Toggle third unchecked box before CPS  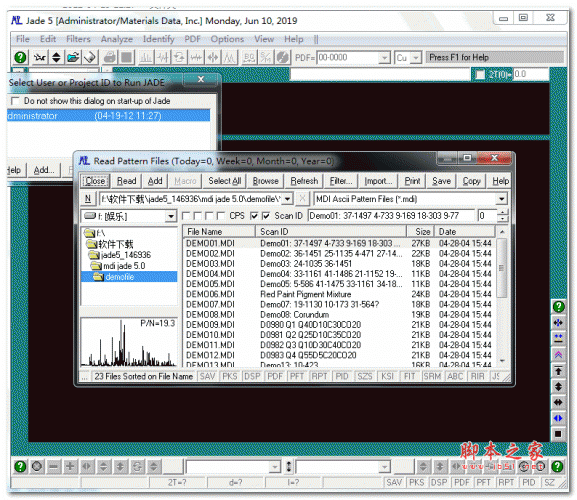coord(209,216)
